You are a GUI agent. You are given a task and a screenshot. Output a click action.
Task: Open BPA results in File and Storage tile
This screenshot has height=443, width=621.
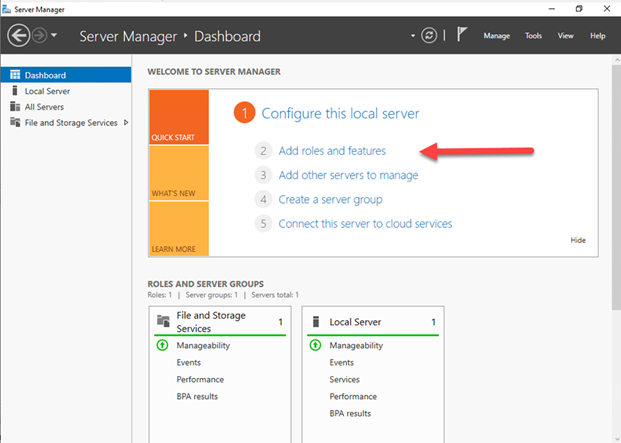pyautogui.click(x=197, y=396)
